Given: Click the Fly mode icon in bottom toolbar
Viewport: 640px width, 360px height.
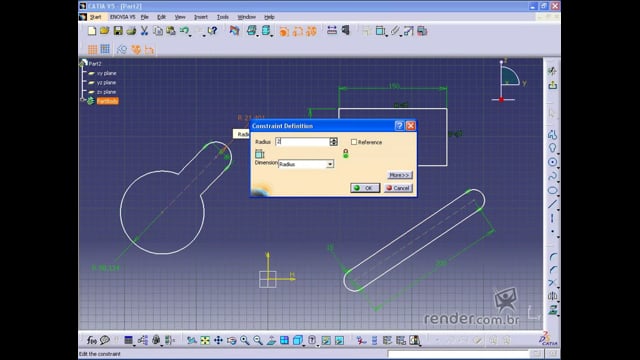Looking at the screenshot, I should click(x=191, y=340).
